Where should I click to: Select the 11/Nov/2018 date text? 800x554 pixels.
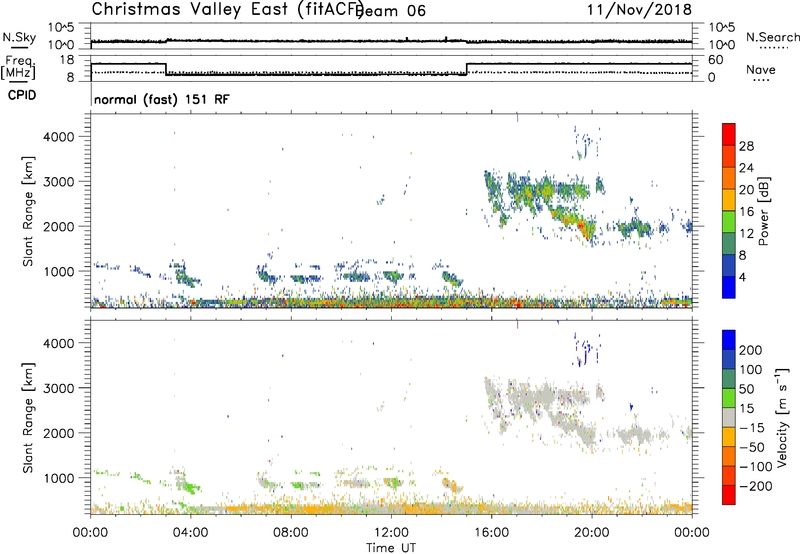(x=639, y=9)
